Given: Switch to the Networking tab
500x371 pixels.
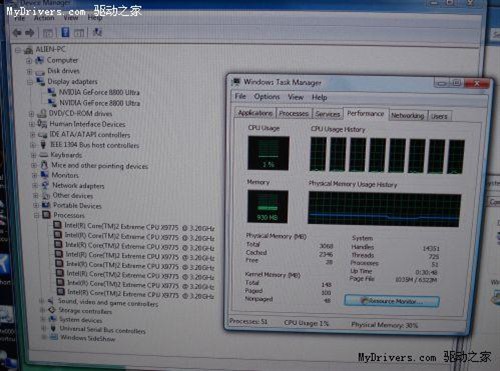Looking at the screenshot, I should 407,116.
